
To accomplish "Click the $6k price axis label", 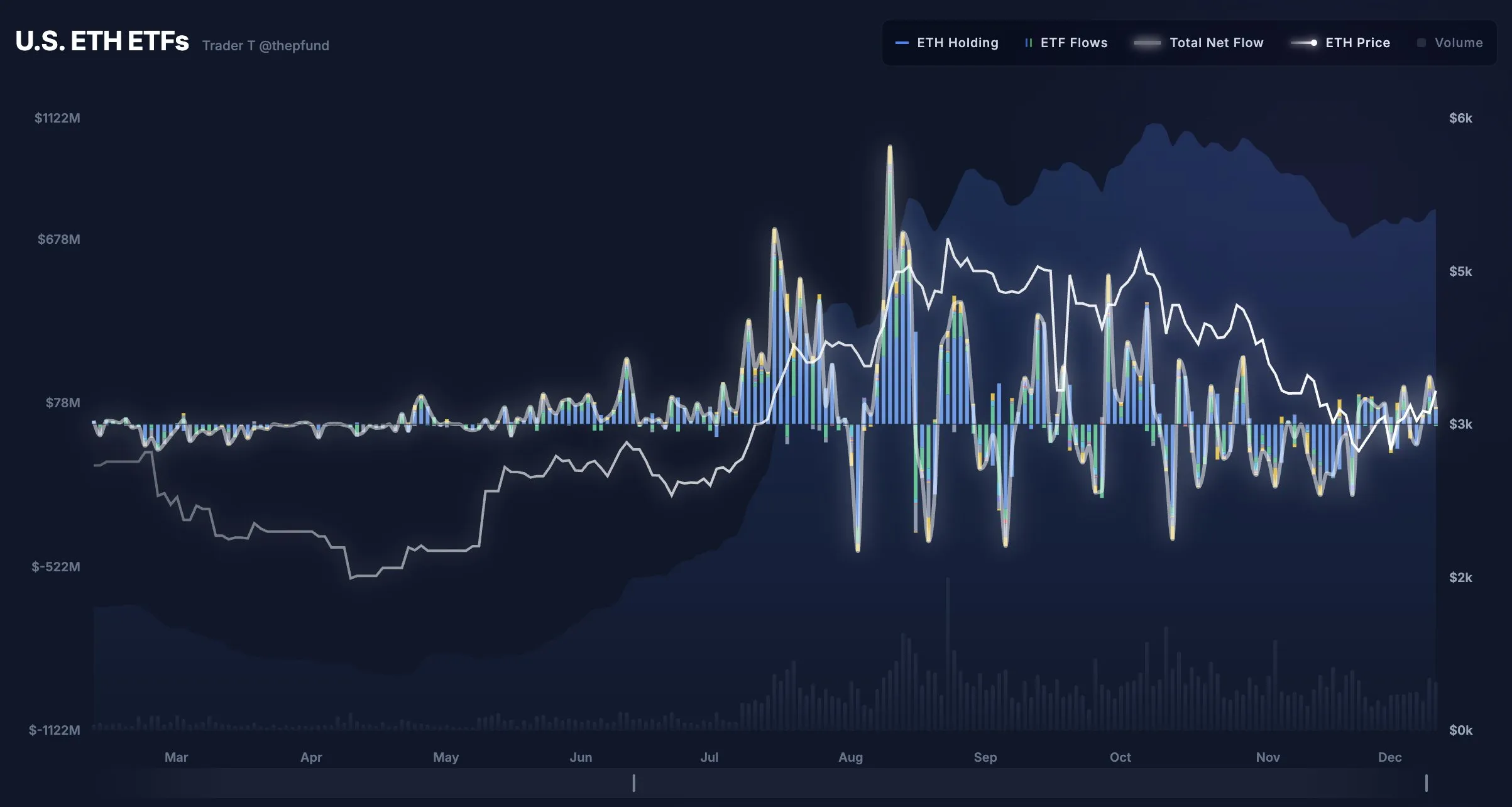I will click(1460, 118).
